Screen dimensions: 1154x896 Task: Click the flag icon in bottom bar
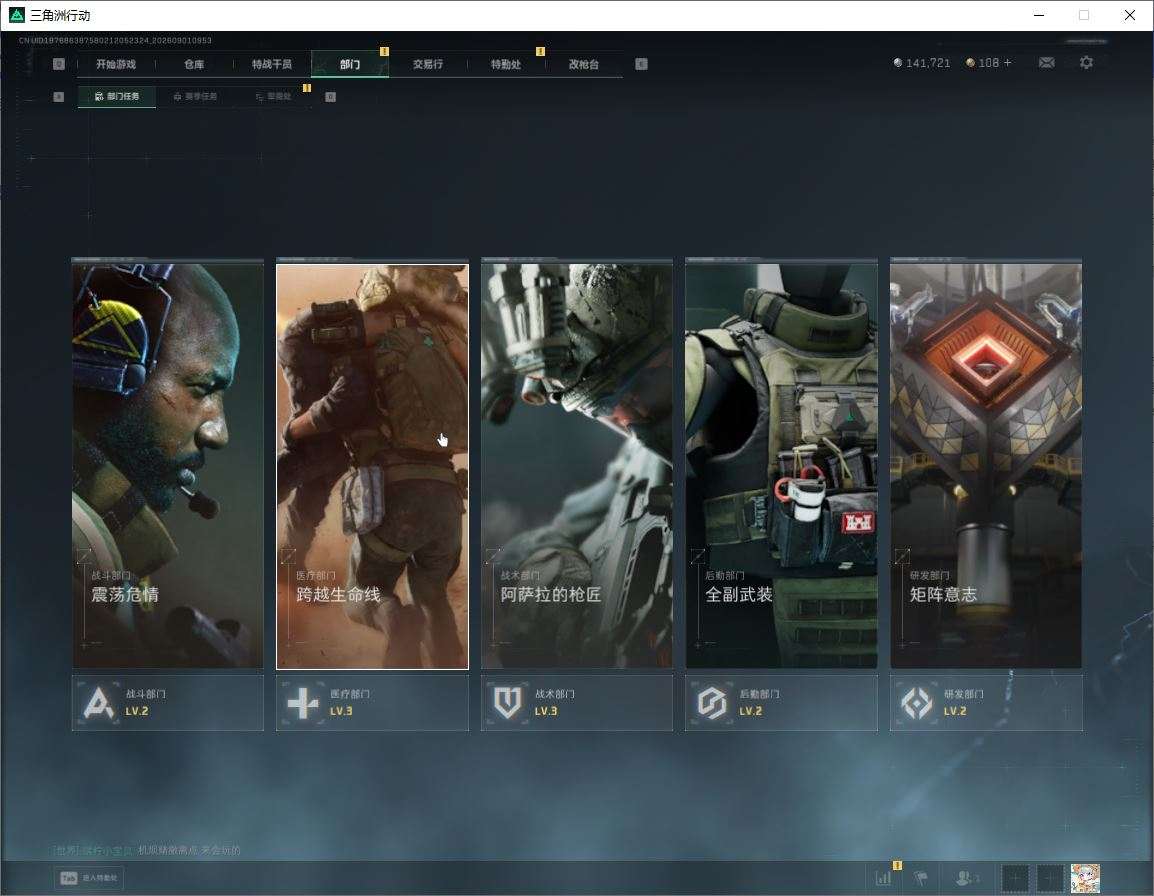click(921, 878)
